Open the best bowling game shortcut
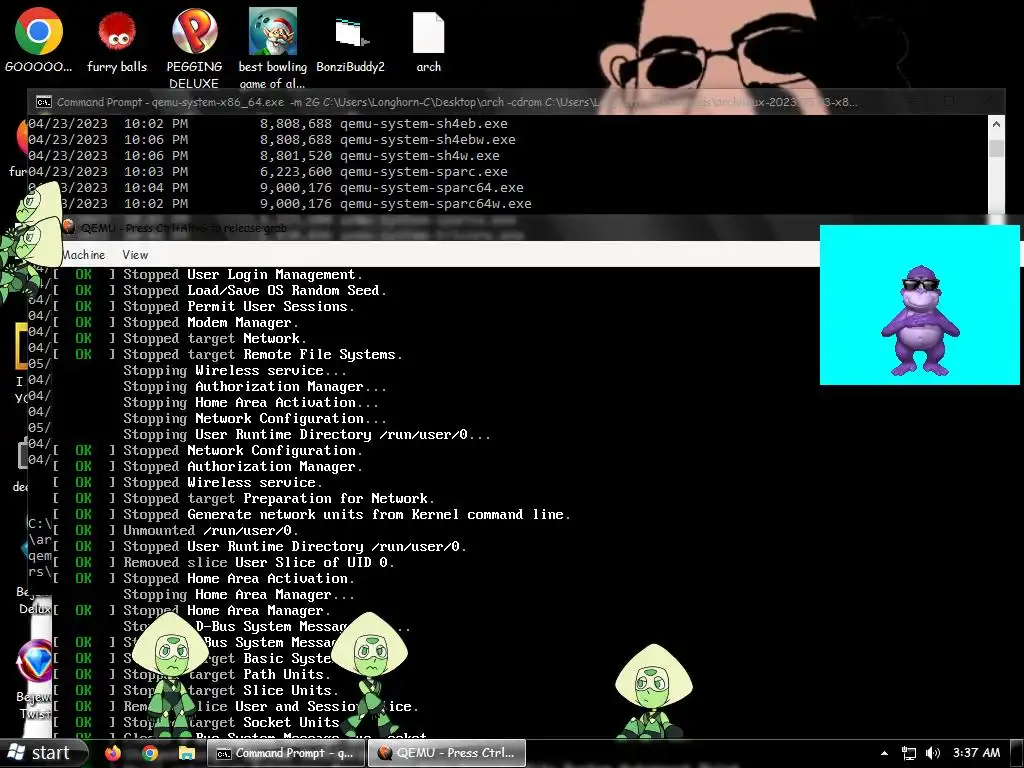 pyautogui.click(x=272, y=48)
